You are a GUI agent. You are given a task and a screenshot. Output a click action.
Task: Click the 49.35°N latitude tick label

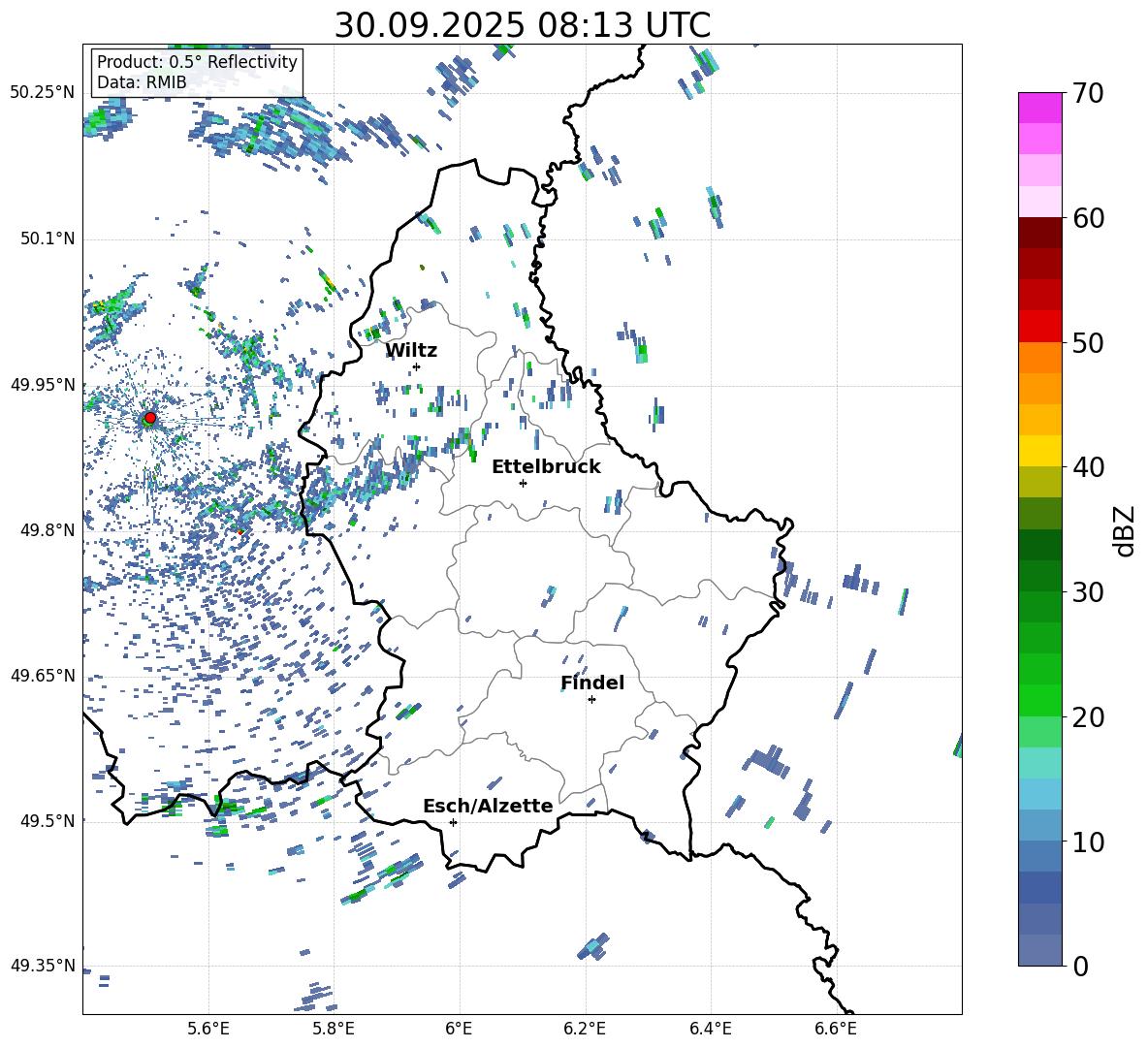click(43, 966)
